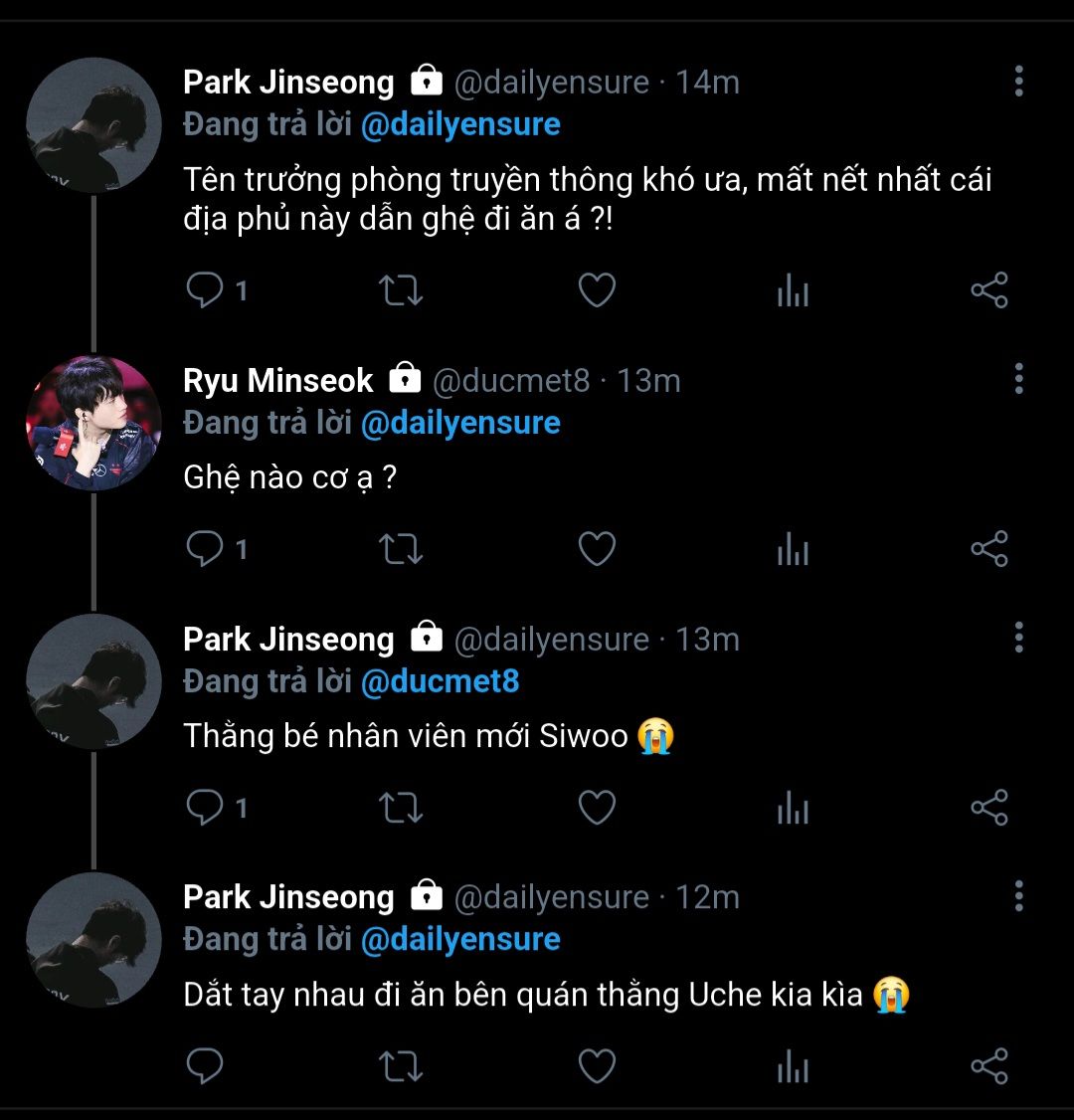View analytics for the Siwoo tweet

(793, 808)
